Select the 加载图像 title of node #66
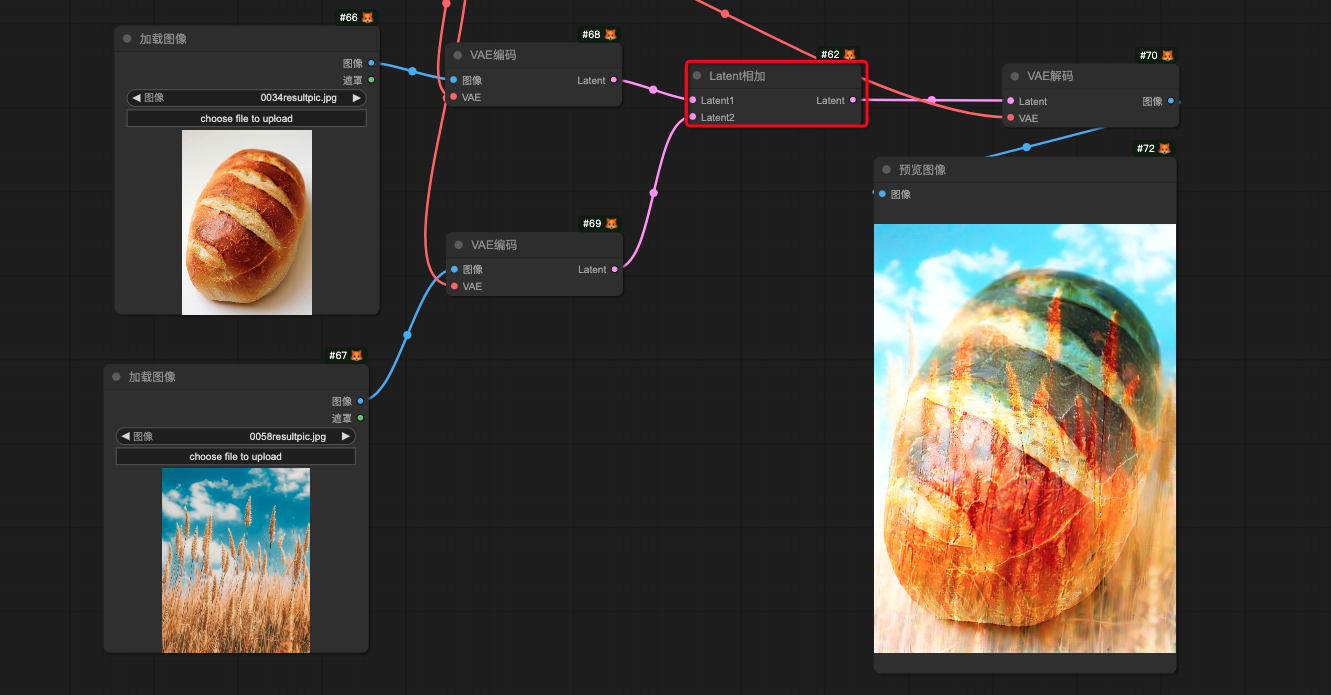 click(163, 39)
